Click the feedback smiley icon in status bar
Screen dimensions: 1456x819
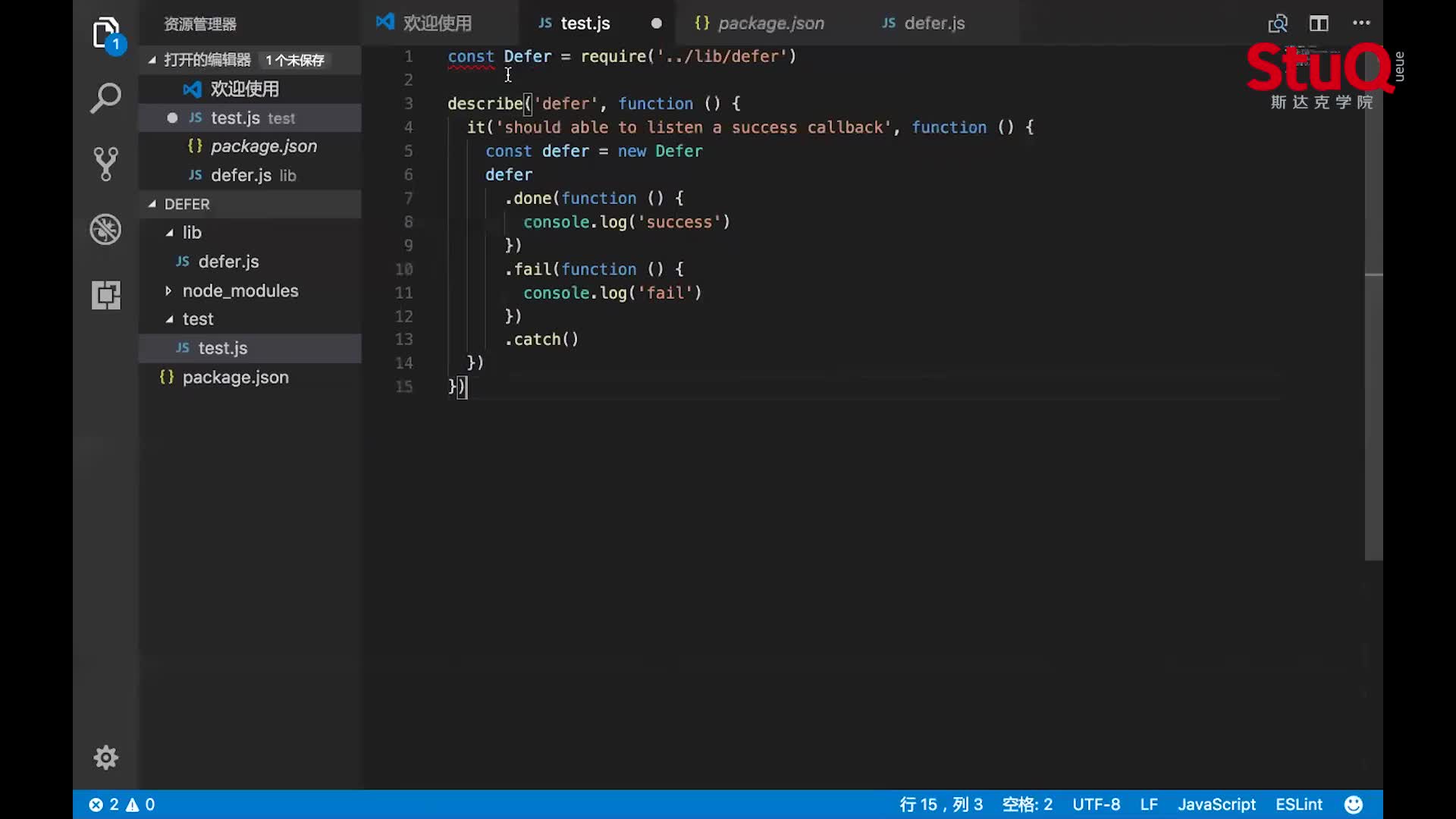coord(1353,805)
